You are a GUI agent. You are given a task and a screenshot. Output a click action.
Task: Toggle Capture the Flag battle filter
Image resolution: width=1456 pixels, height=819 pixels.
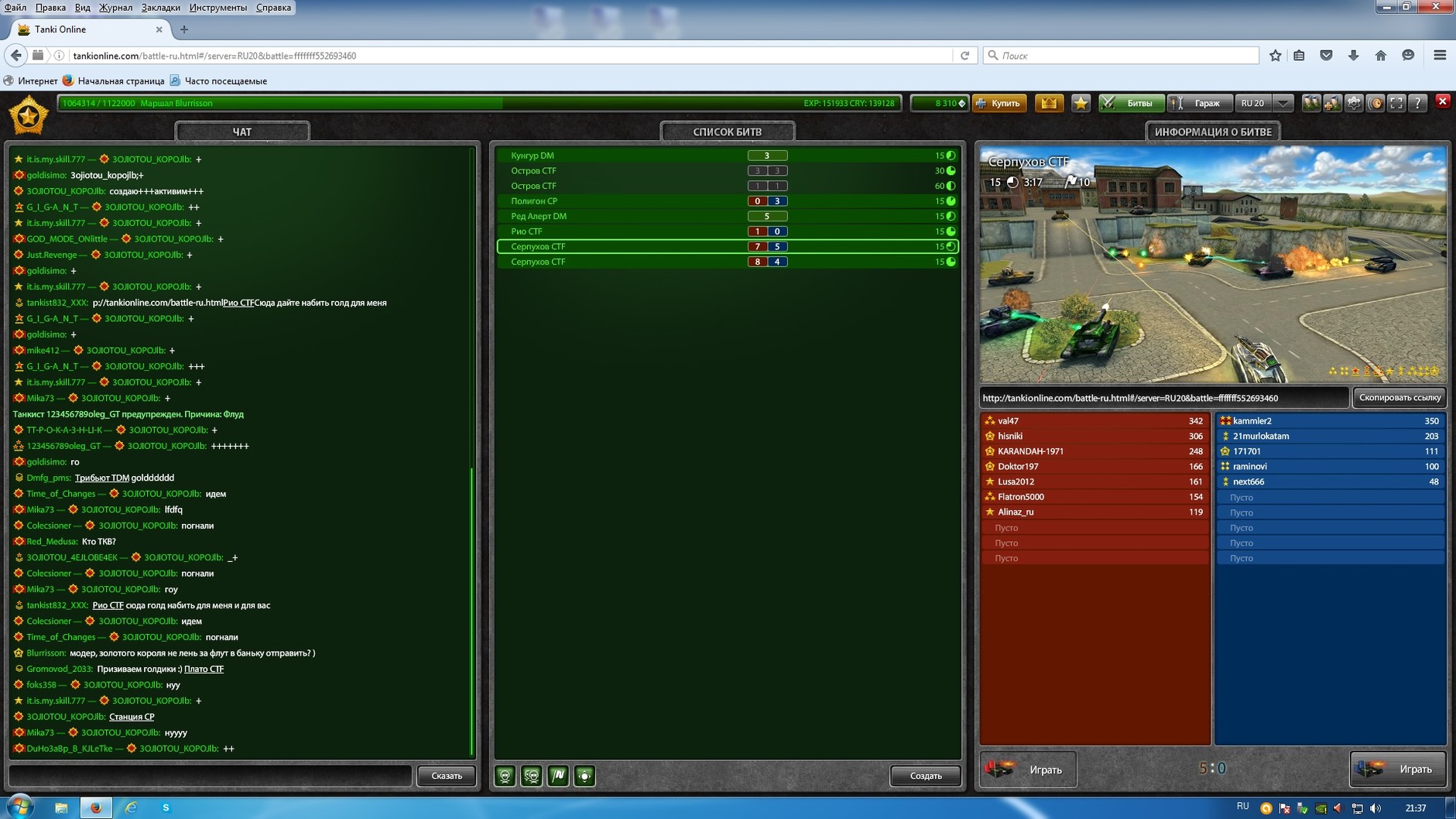coord(558,776)
